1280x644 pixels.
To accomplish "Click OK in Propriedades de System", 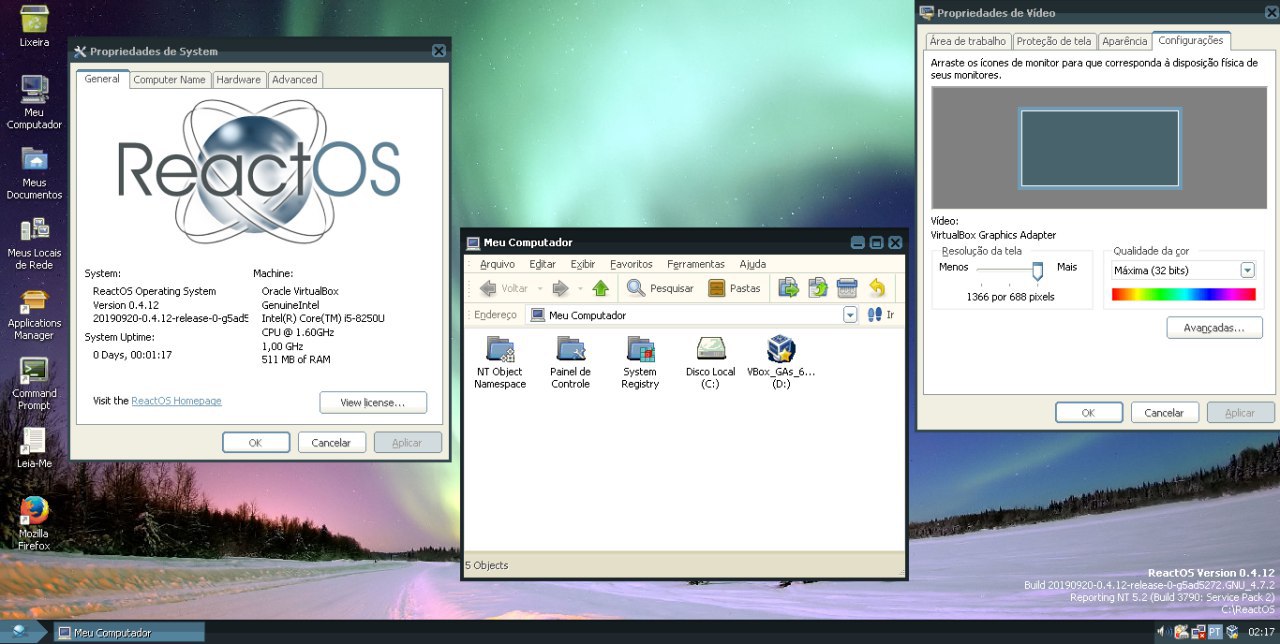I will click(x=256, y=442).
